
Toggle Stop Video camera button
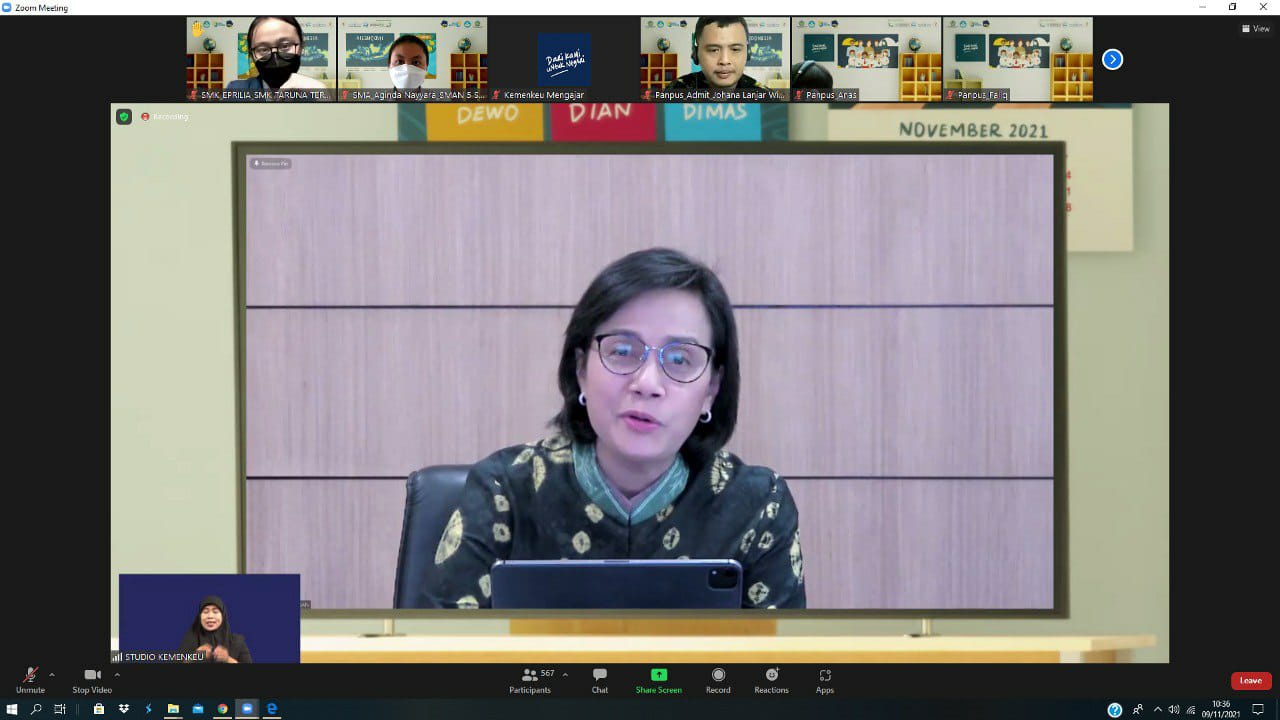click(x=92, y=680)
